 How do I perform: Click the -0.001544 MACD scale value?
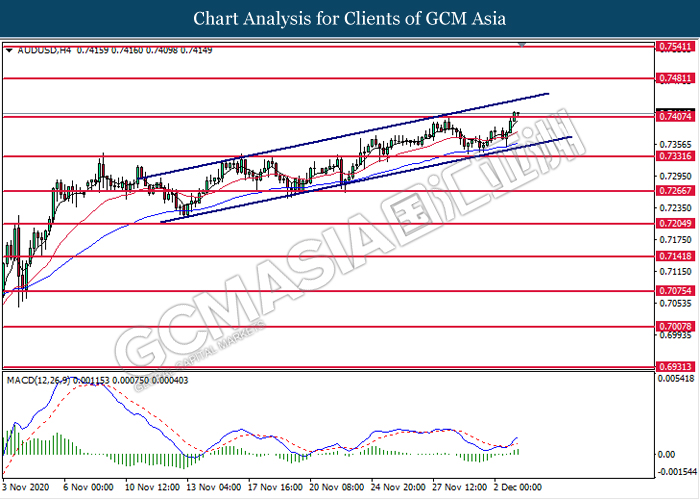coord(677,471)
